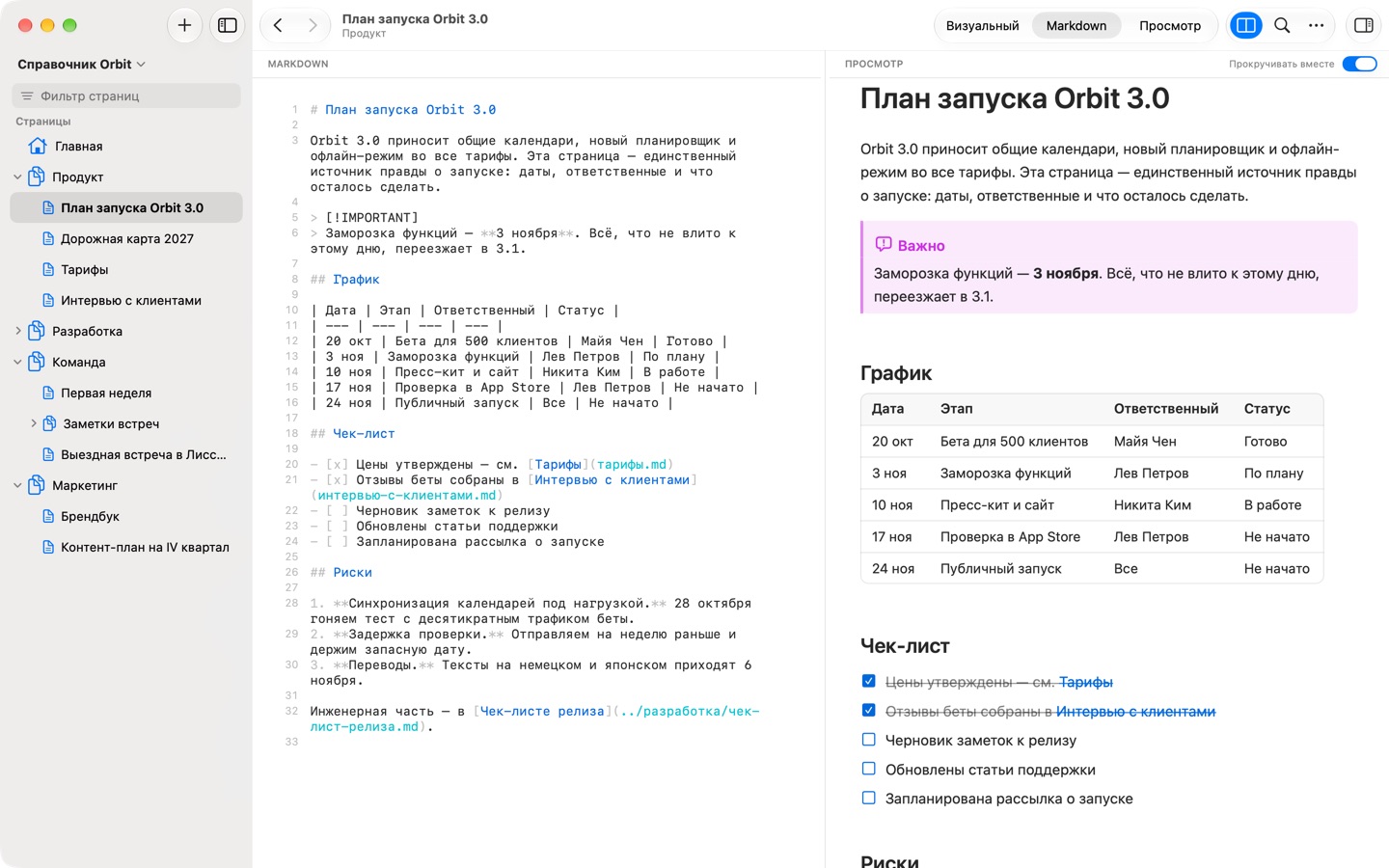Viewport: 1389px width, 868px height.
Task: Follow the Тарифы link in preview checklist
Action: 1086,682
